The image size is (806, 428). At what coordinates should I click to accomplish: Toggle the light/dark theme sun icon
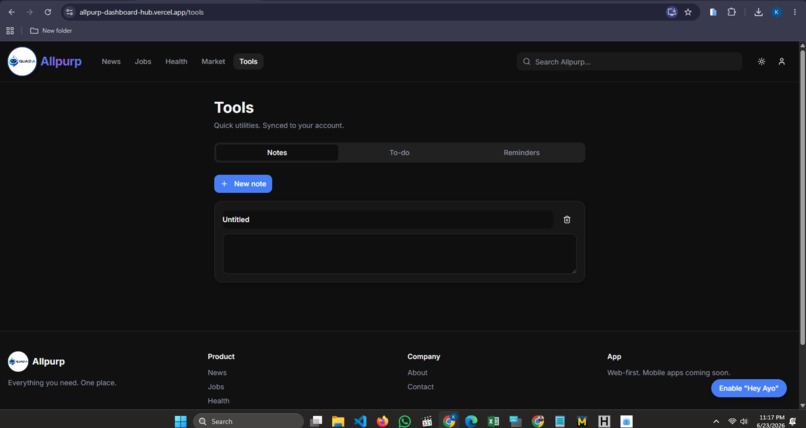tap(761, 62)
